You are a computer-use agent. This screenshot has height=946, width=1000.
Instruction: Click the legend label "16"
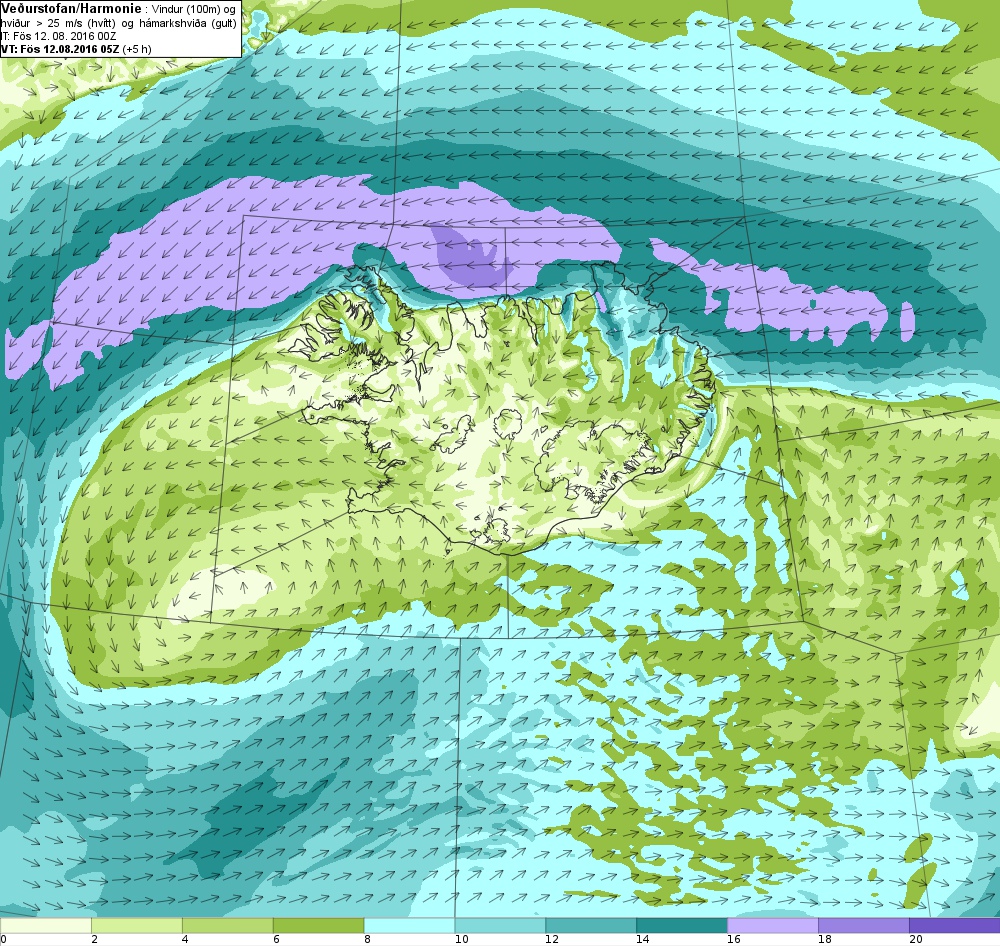[x=734, y=938]
